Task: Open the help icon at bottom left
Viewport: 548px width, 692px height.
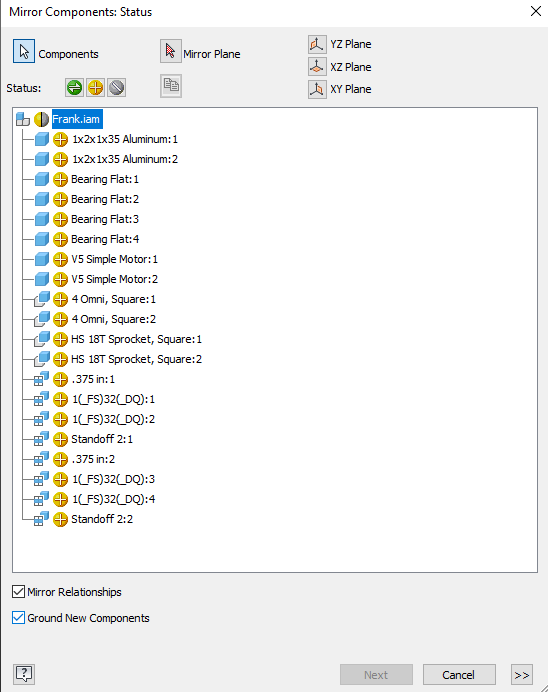Action: point(24,674)
